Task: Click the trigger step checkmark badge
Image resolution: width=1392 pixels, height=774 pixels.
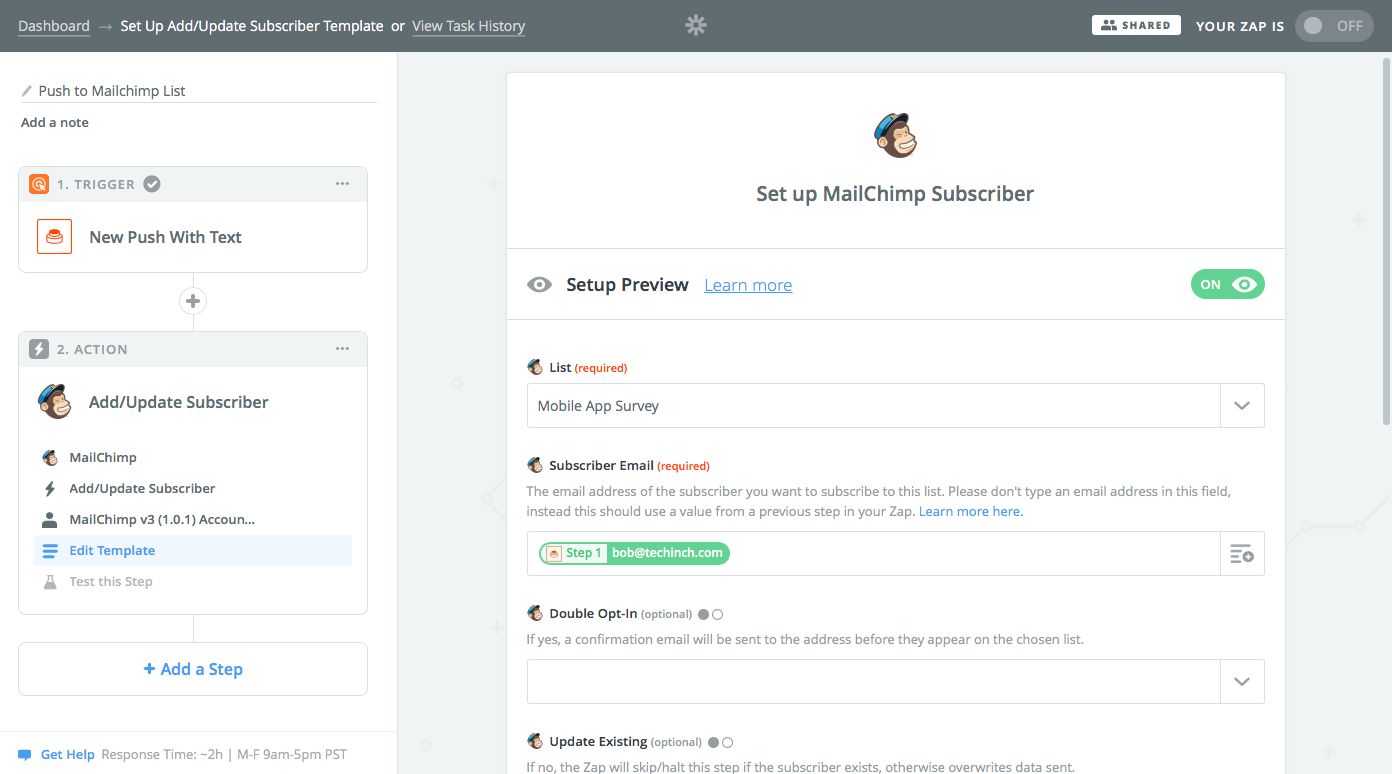Action: pos(152,184)
